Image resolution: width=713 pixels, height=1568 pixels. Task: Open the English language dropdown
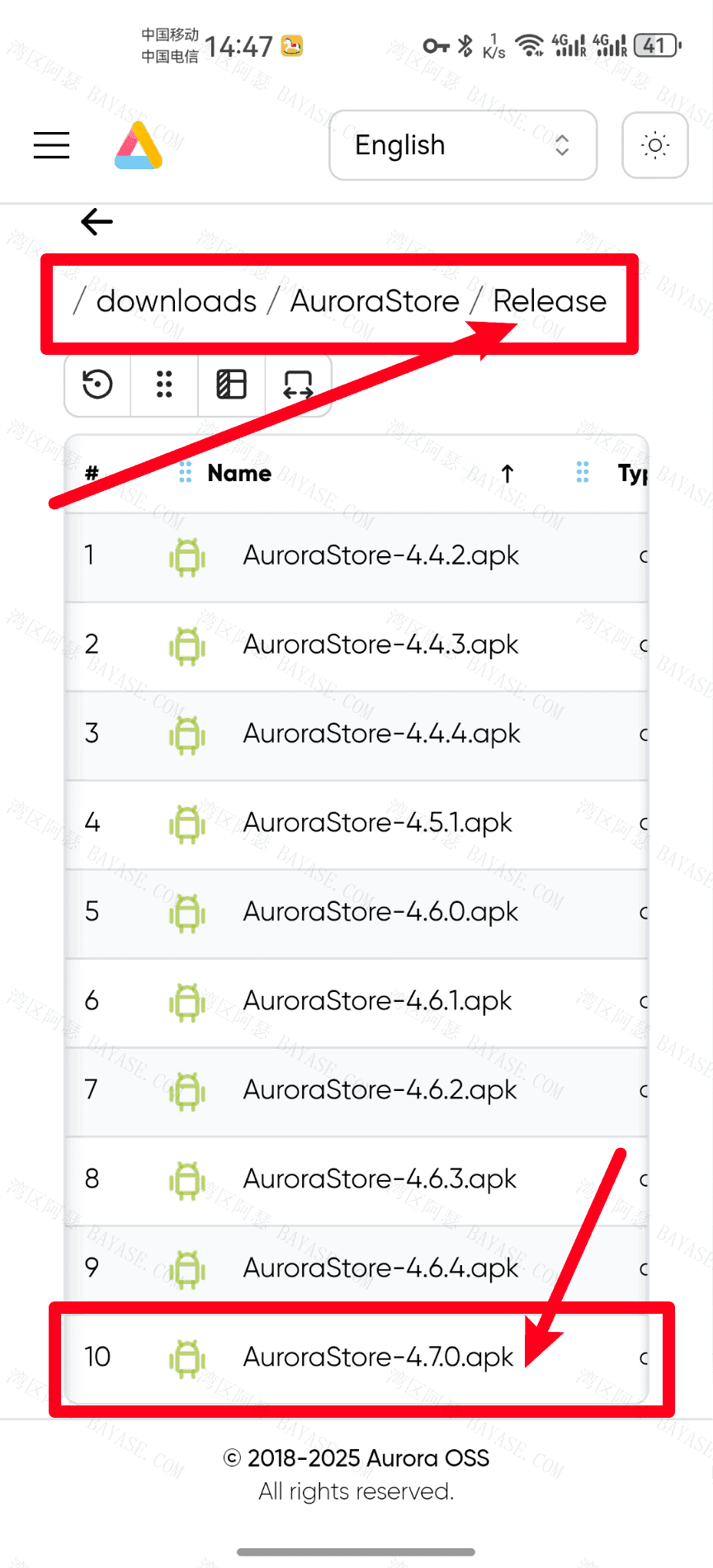(x=463, y=145)
